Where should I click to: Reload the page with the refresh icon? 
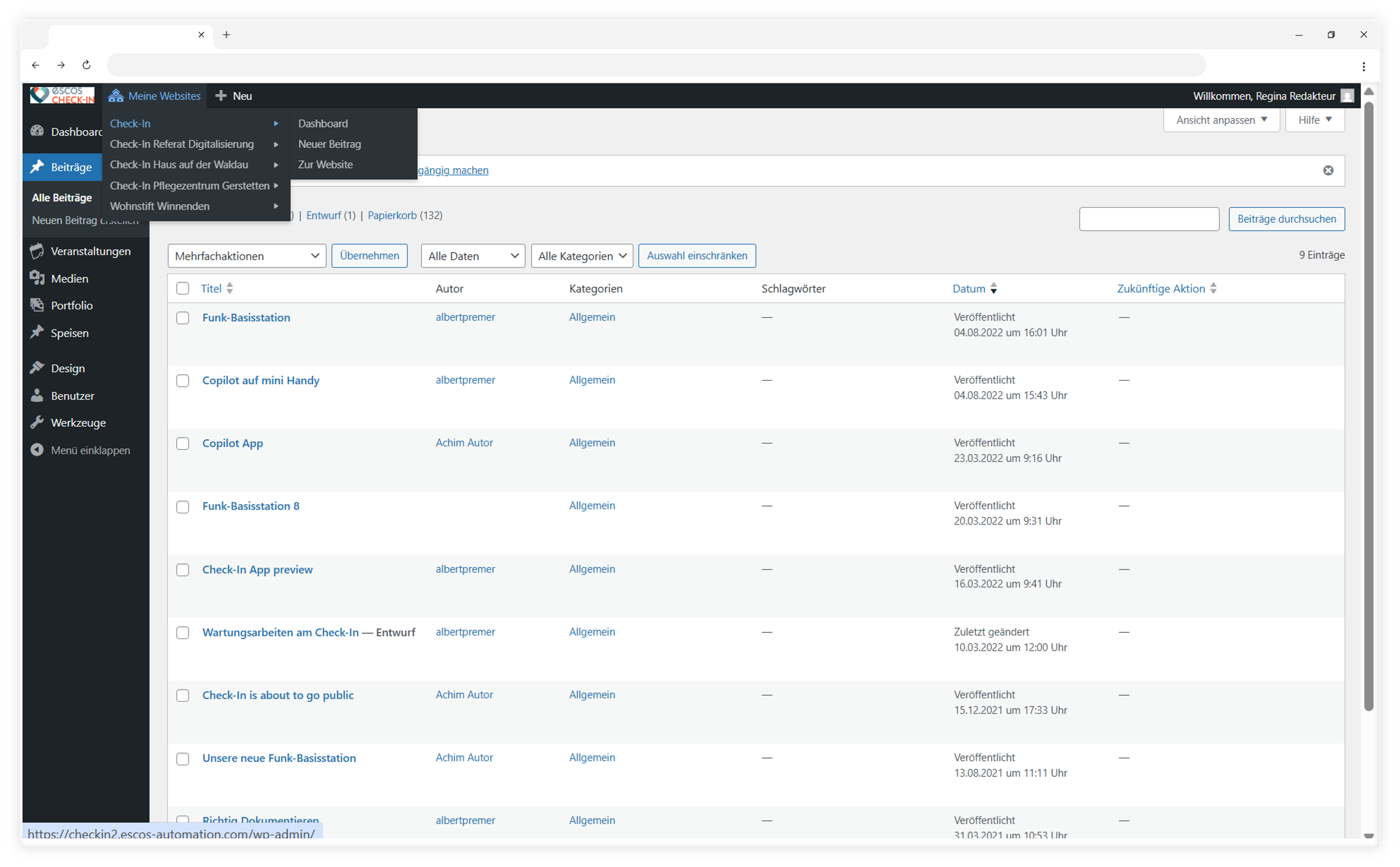click(x=87, y=65)
